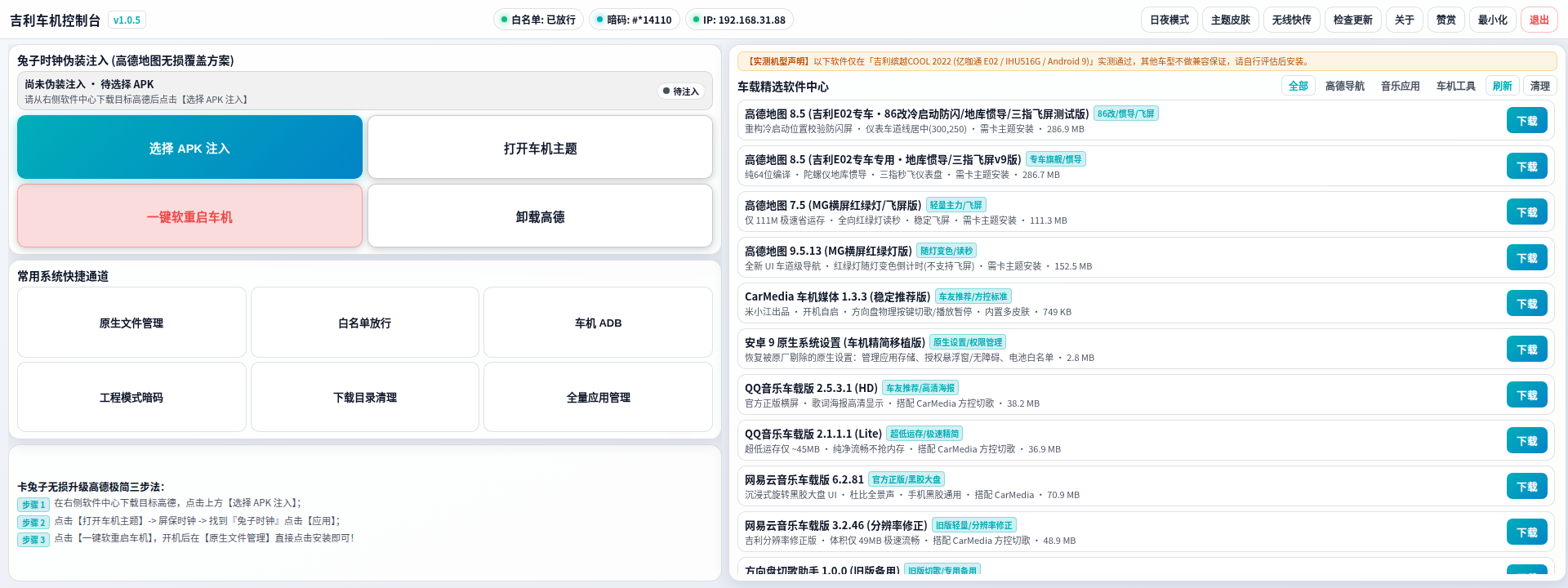Image resolution: width=1568 pixels, height=588 pixels.
Task: Click the 车友推荐/高清海报 tag
Action: coord(920,388)
